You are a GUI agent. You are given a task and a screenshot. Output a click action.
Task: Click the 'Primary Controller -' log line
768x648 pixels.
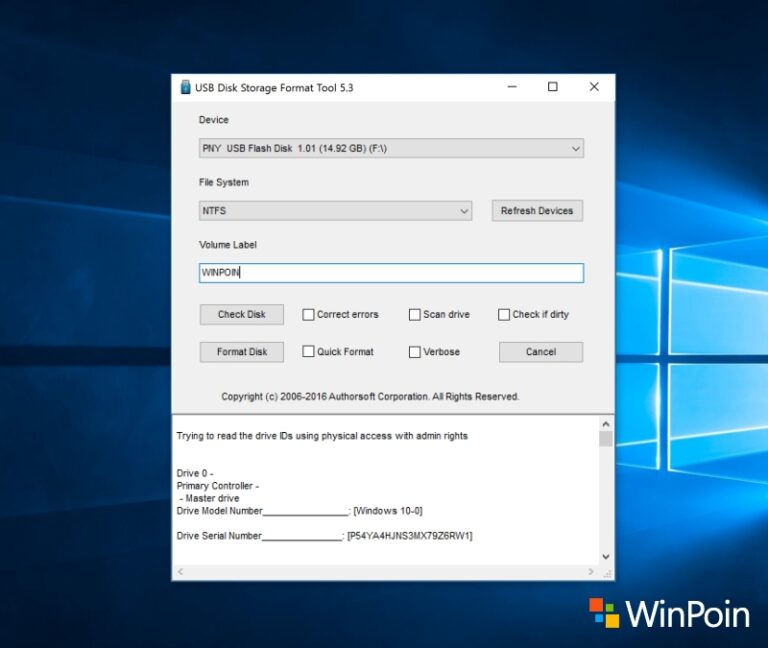coord(217,486)
